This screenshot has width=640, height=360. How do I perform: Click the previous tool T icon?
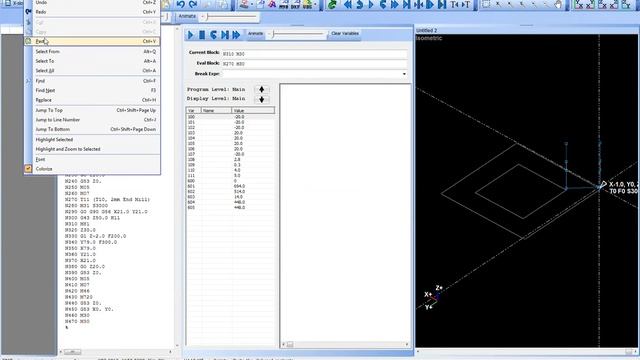pyautogui.click(x=455, y=4)
